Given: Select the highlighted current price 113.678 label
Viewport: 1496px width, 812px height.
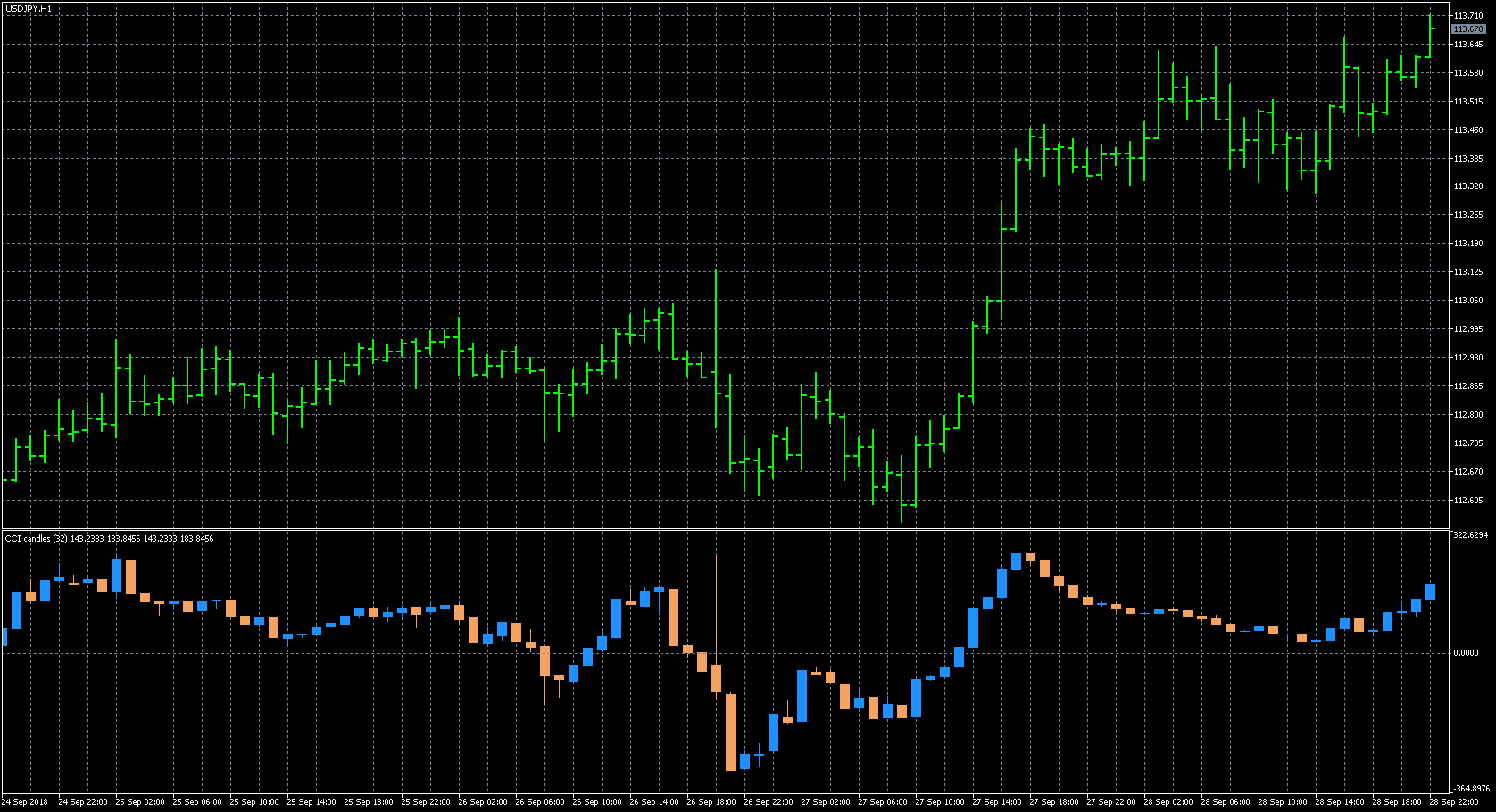Looking at the screenshot, I should pyautogui.click(x=1468, y=29).
